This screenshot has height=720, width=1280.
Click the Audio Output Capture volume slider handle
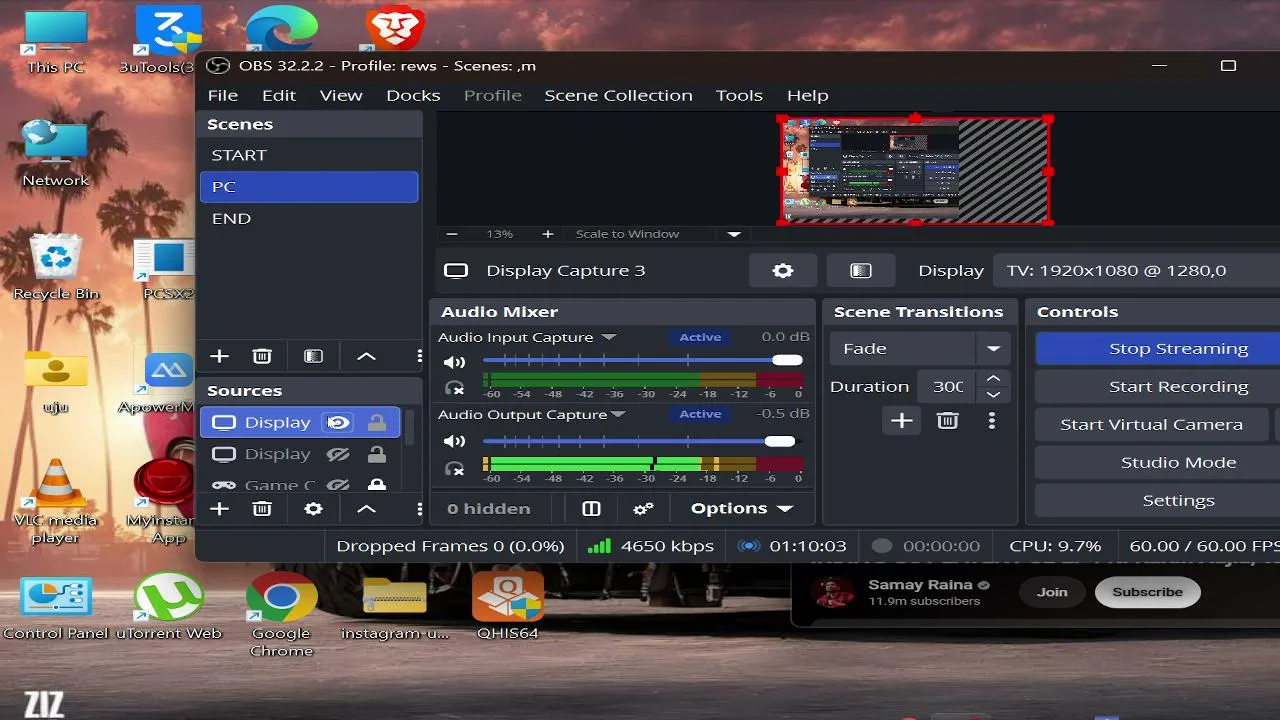pyautogui.click(x=780, y=441)
